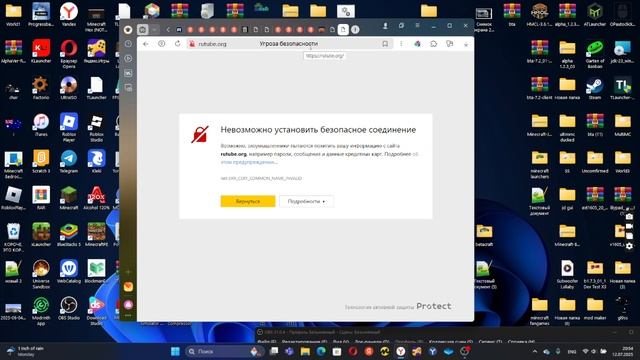Open ATLauncher desktop icon
Viewport: 640px width, 360px height.
(595, 14)
